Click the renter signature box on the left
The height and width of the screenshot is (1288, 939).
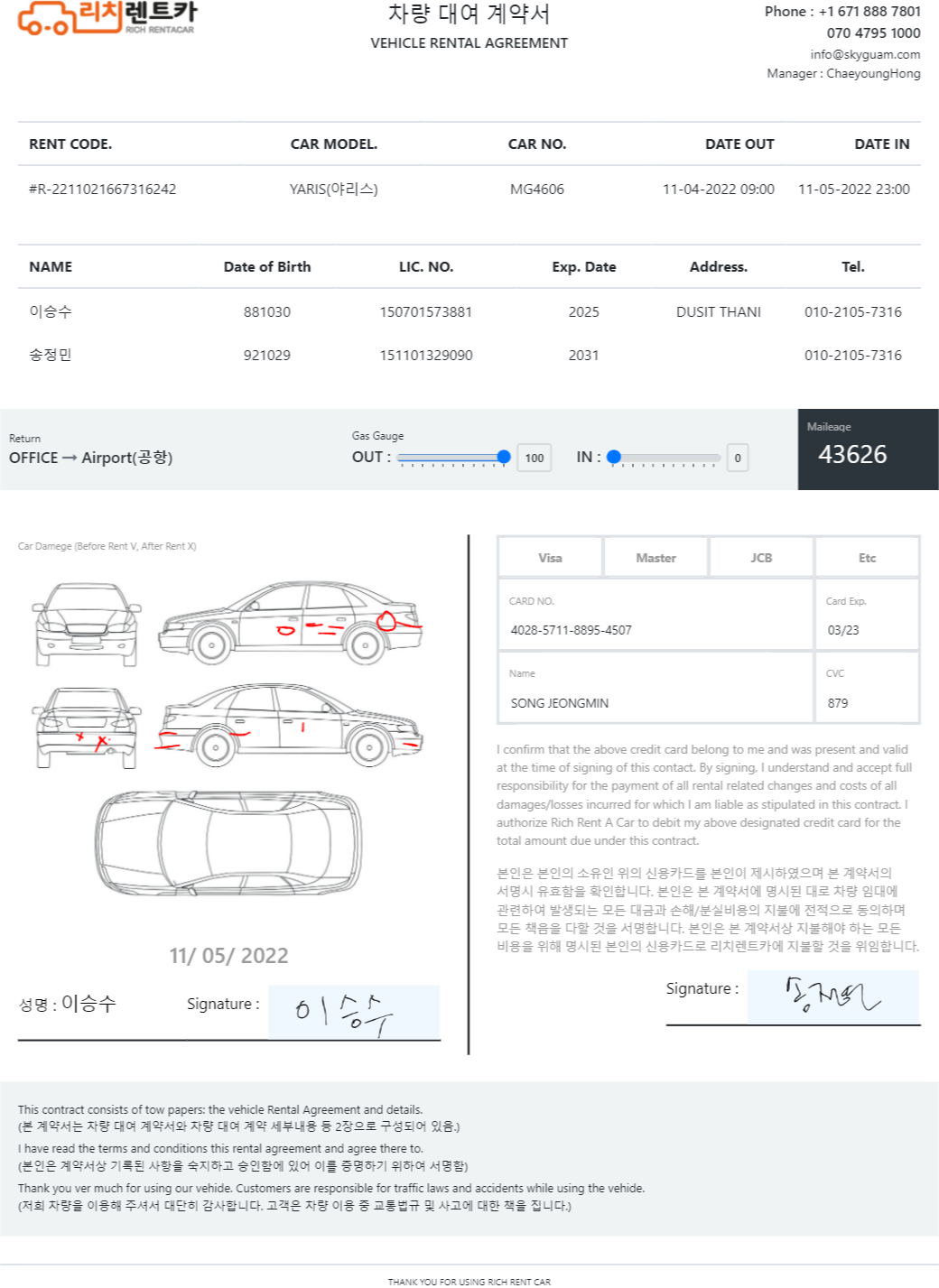[354, 1012]
